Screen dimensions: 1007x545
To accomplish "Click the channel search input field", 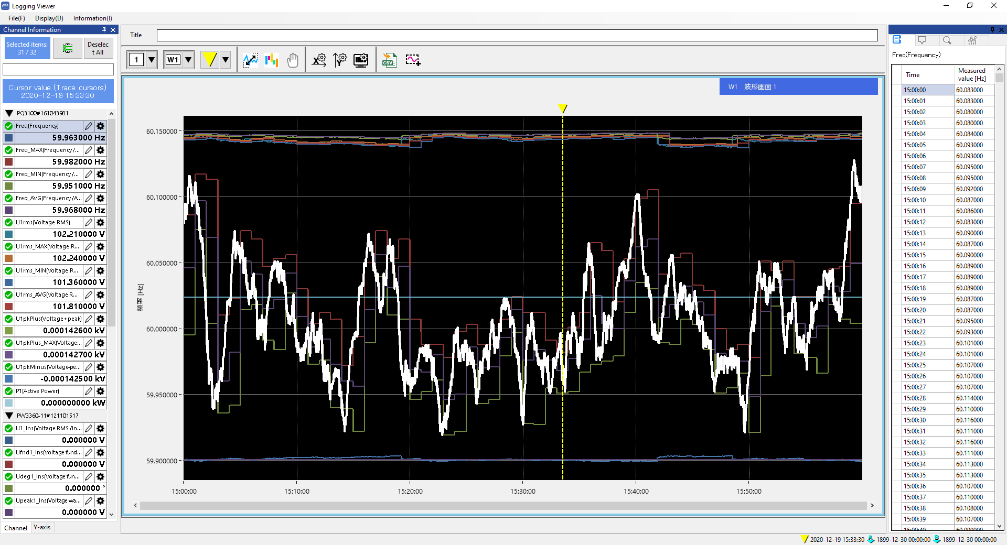I will point(58,69).
